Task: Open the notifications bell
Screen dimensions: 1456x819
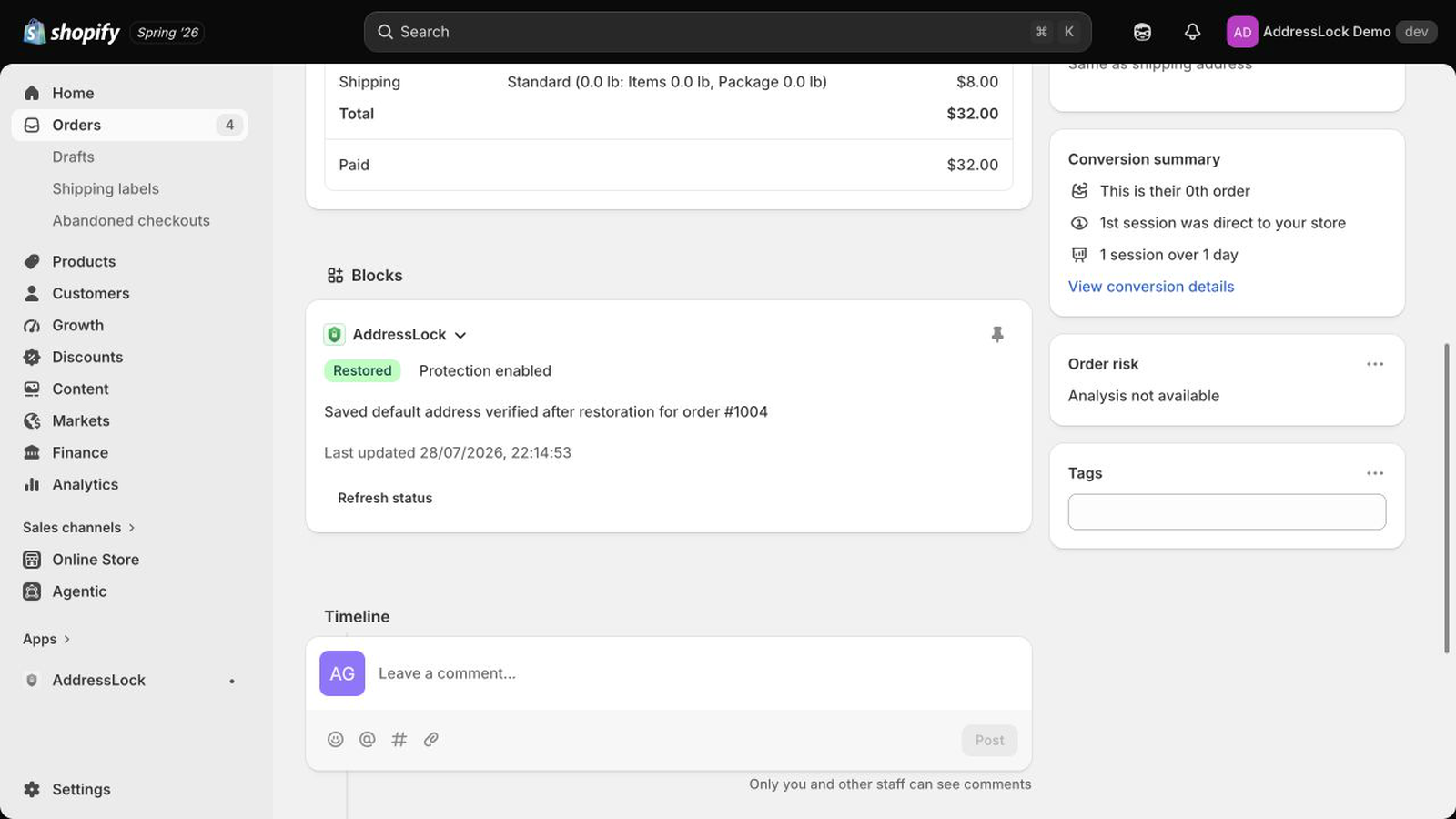Action: [x=1192, y=32]
